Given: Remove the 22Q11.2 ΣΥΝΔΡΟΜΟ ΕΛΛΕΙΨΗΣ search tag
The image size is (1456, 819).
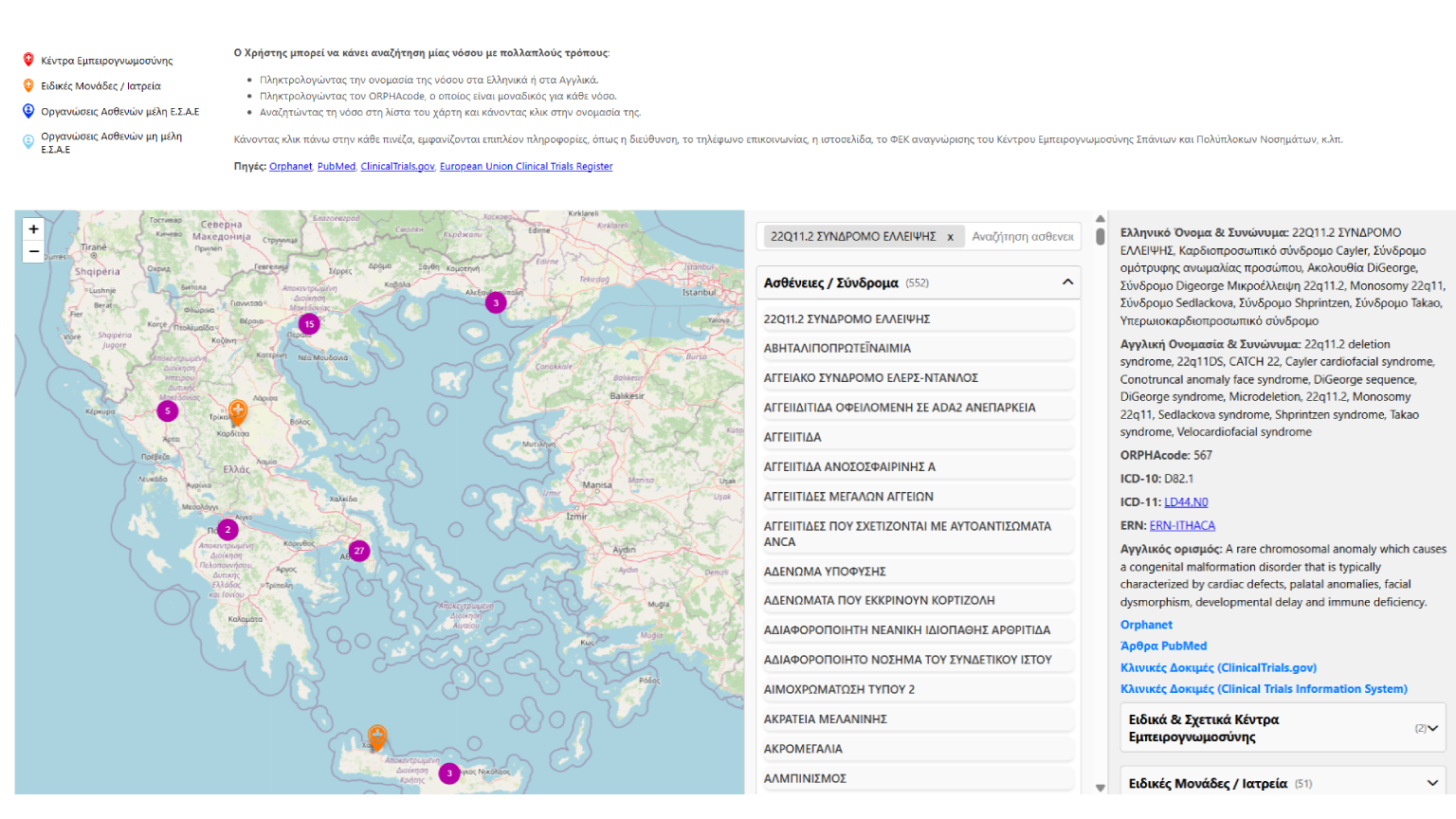Looking at the screenshot, I should (x=950, y=237).
